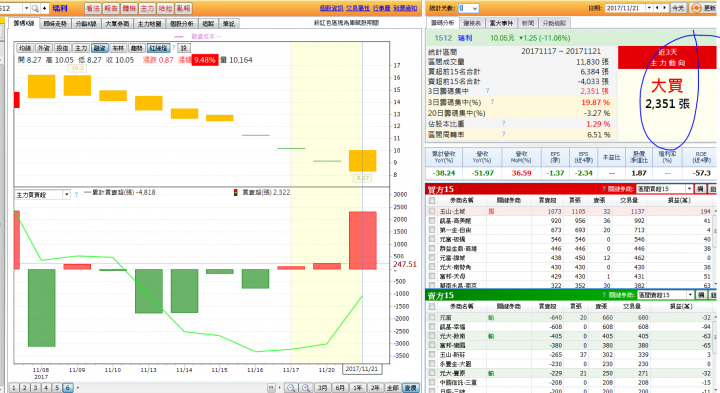Open the 交易屬性 link
Screen dimensions: 720x393
(x=357, y=8)
